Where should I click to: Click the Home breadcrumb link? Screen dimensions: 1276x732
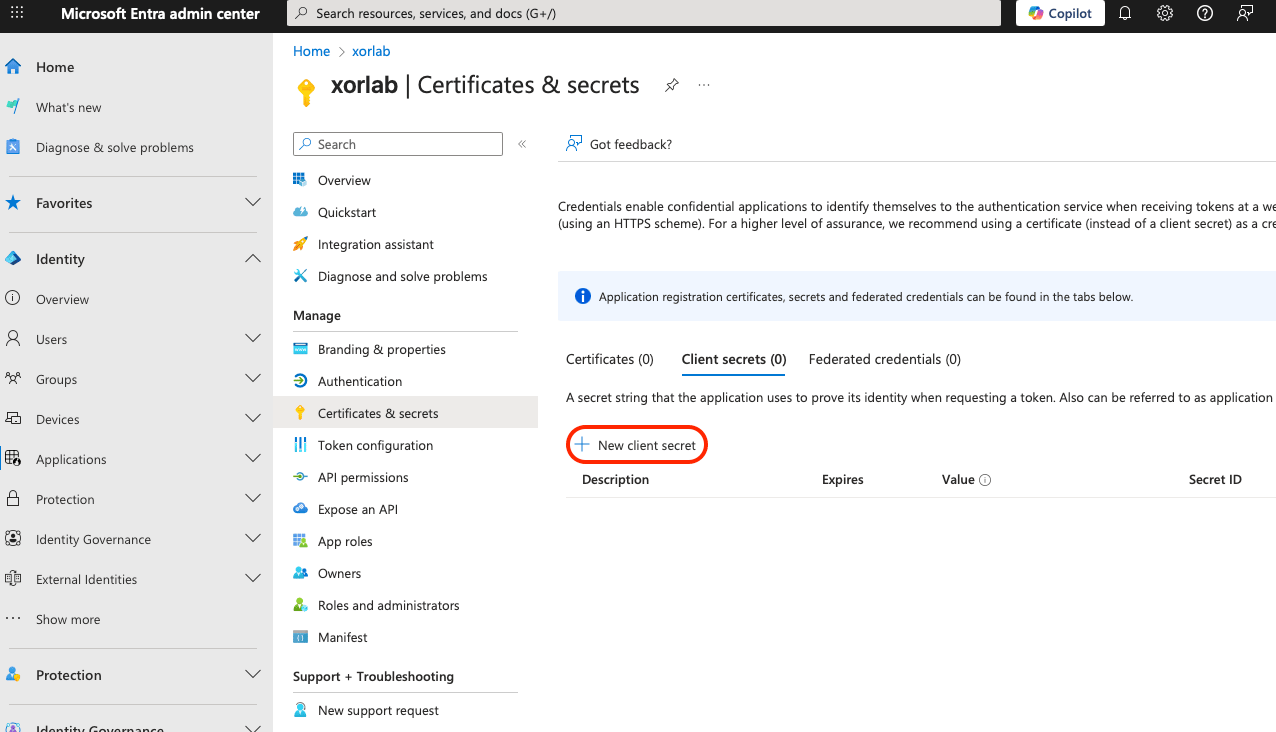311,51
